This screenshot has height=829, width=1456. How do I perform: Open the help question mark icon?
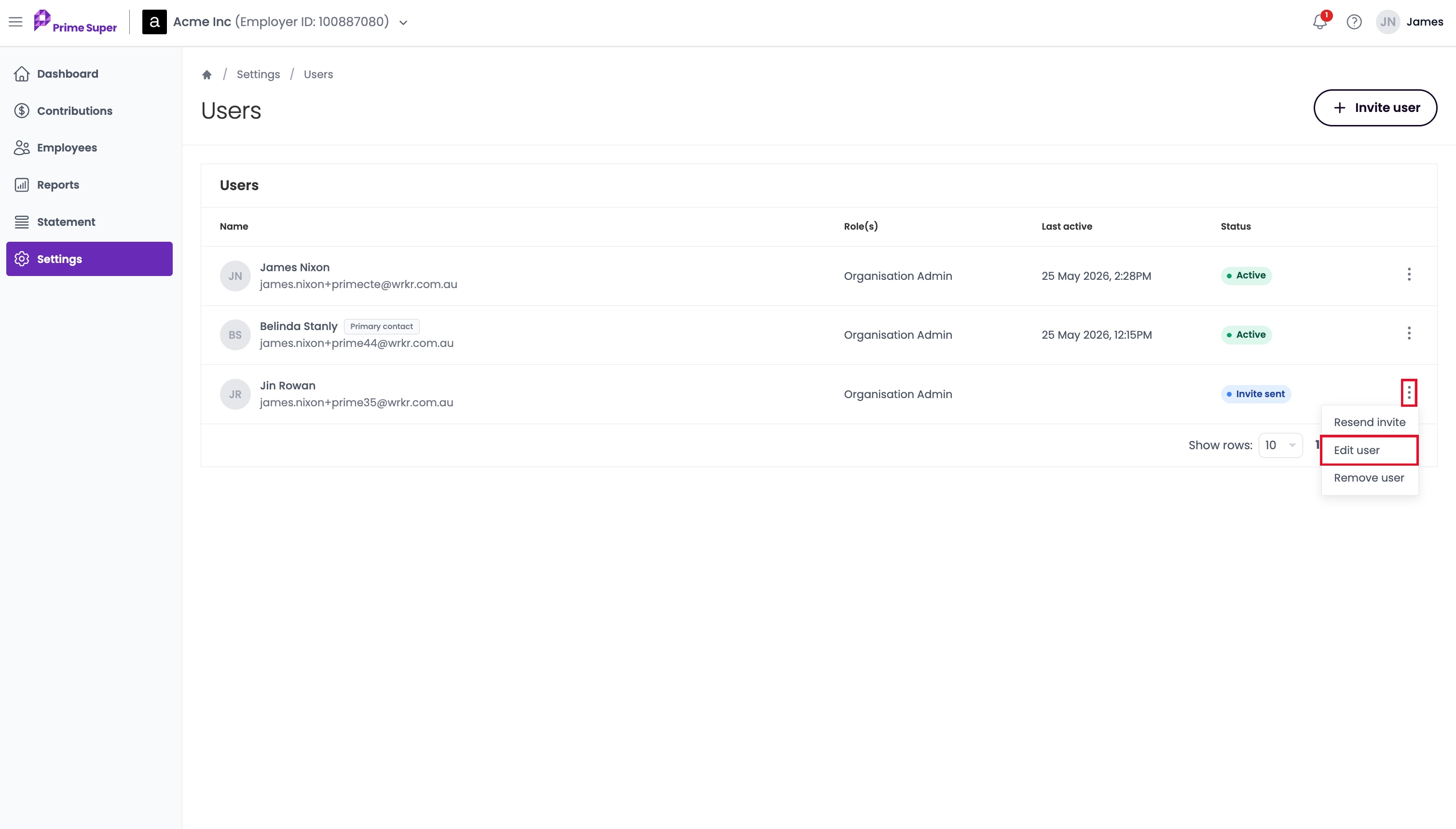1354,22
